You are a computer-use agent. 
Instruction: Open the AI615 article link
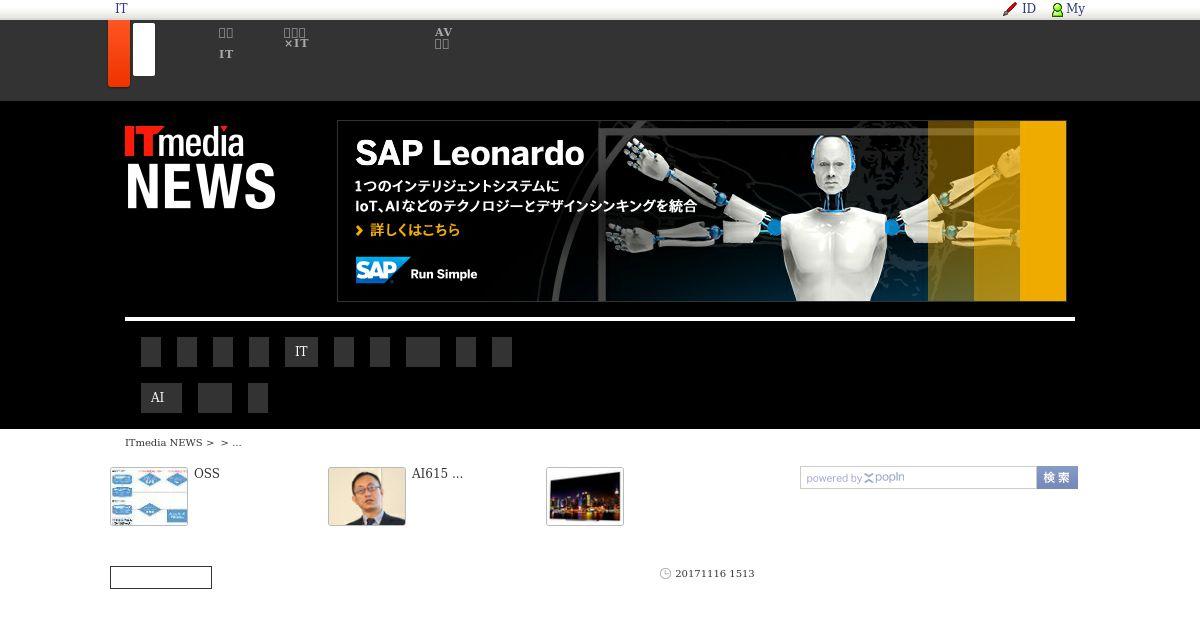(x=437, y=473)
